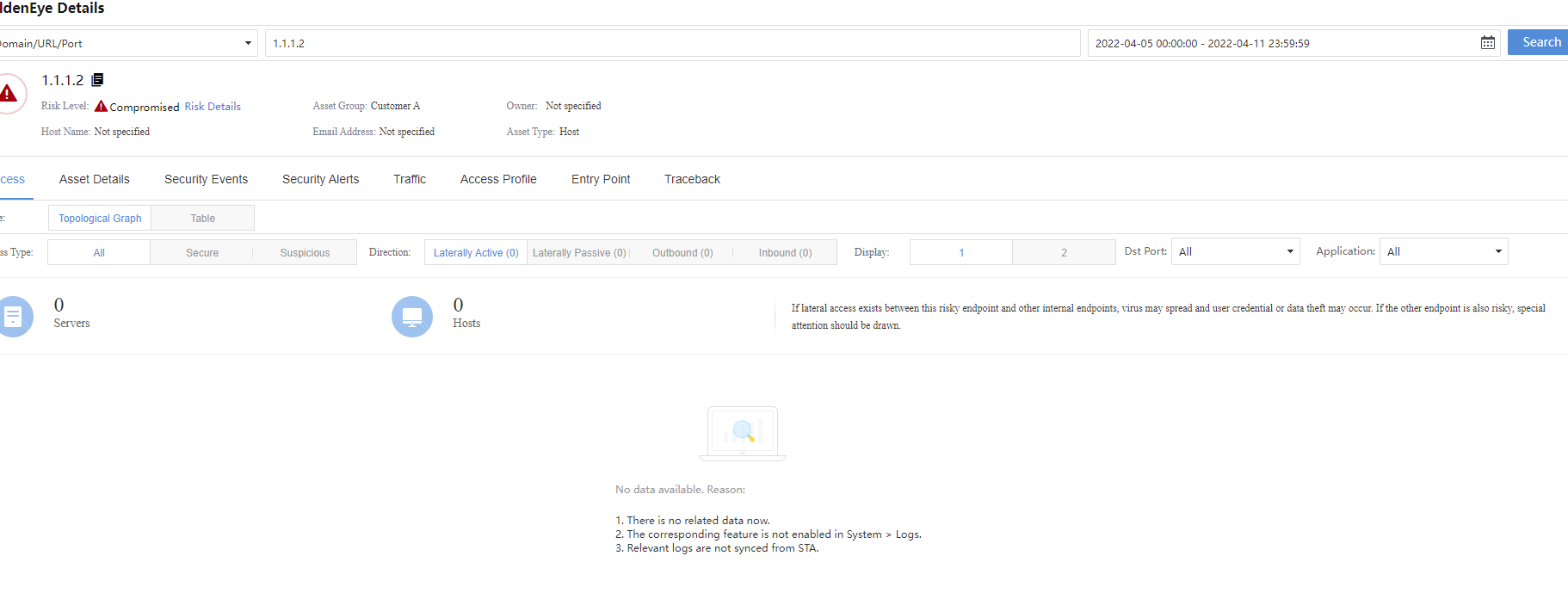Screen dimensions: 1568x593
Task: Click the no-data placeholder illustration
Action: point(743,434)
